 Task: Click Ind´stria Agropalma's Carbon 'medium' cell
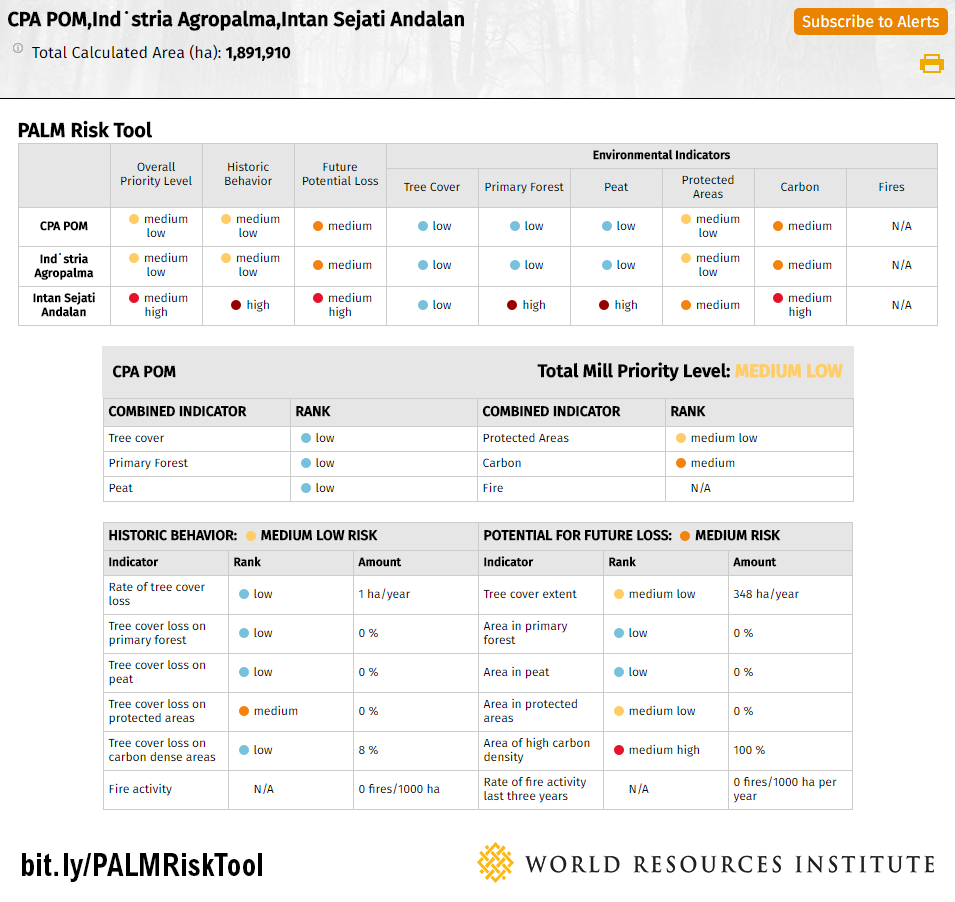pyautogui.click(x=802, y=266)
